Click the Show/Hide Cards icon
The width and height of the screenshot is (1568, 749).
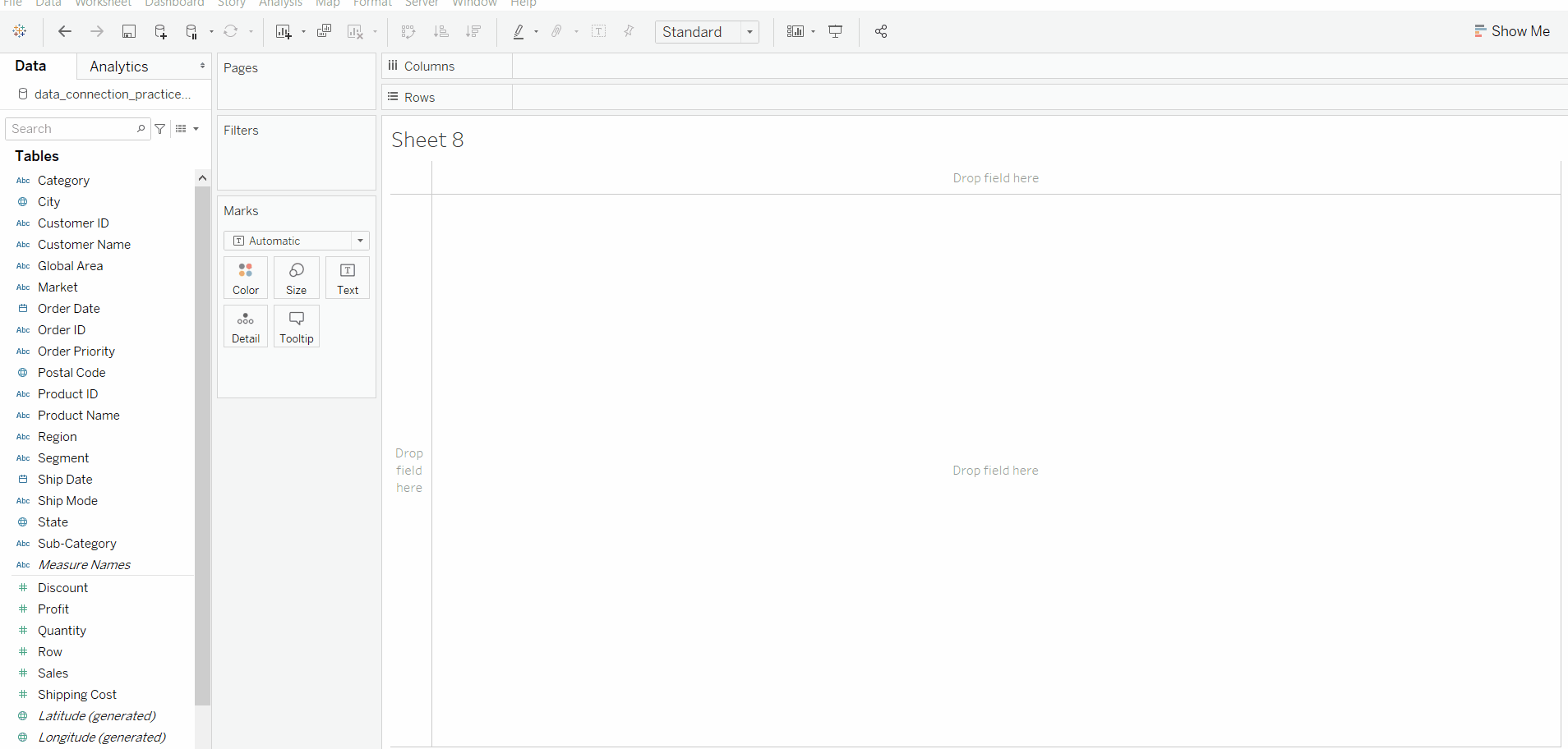(795, 31)
